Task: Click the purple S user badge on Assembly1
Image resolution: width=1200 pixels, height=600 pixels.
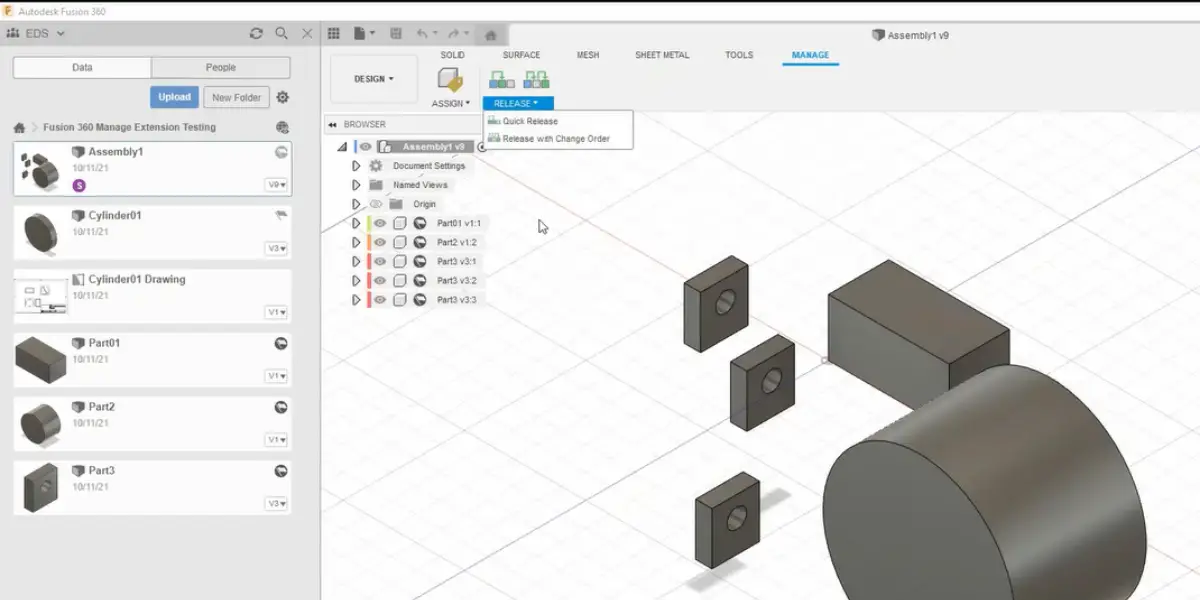Action: (79, 185)
